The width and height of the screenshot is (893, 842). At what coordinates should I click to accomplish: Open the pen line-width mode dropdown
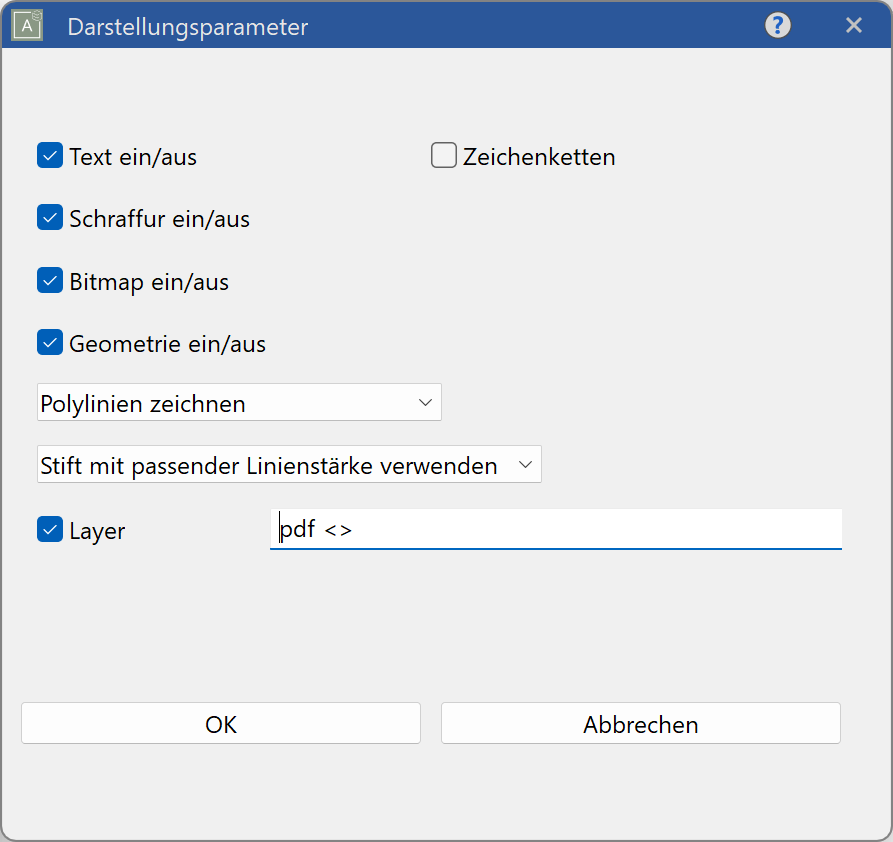(288, 464)
